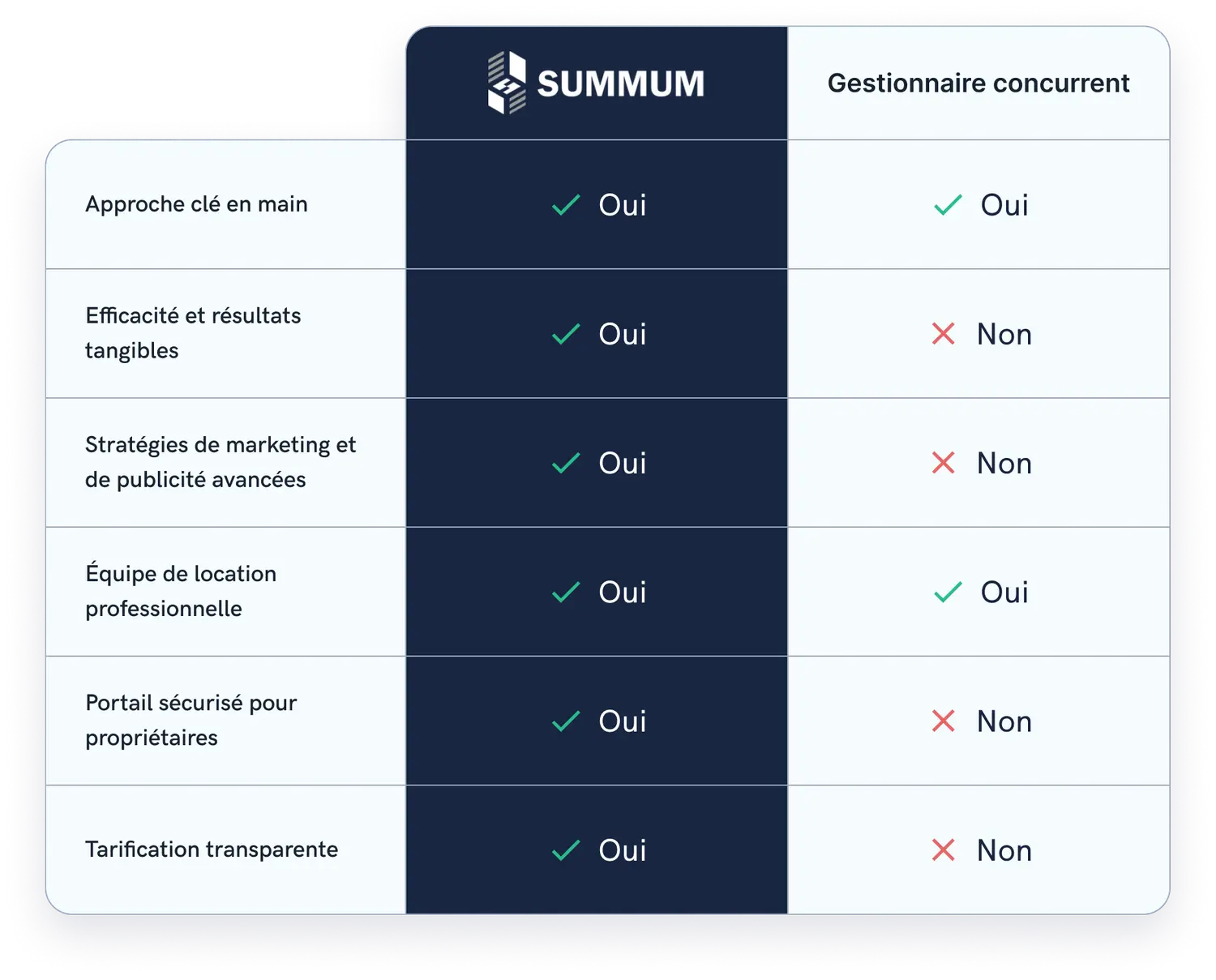Click the Équipe de location professionnelle label
1216x980 pixels.
click(x=181, y=591)
